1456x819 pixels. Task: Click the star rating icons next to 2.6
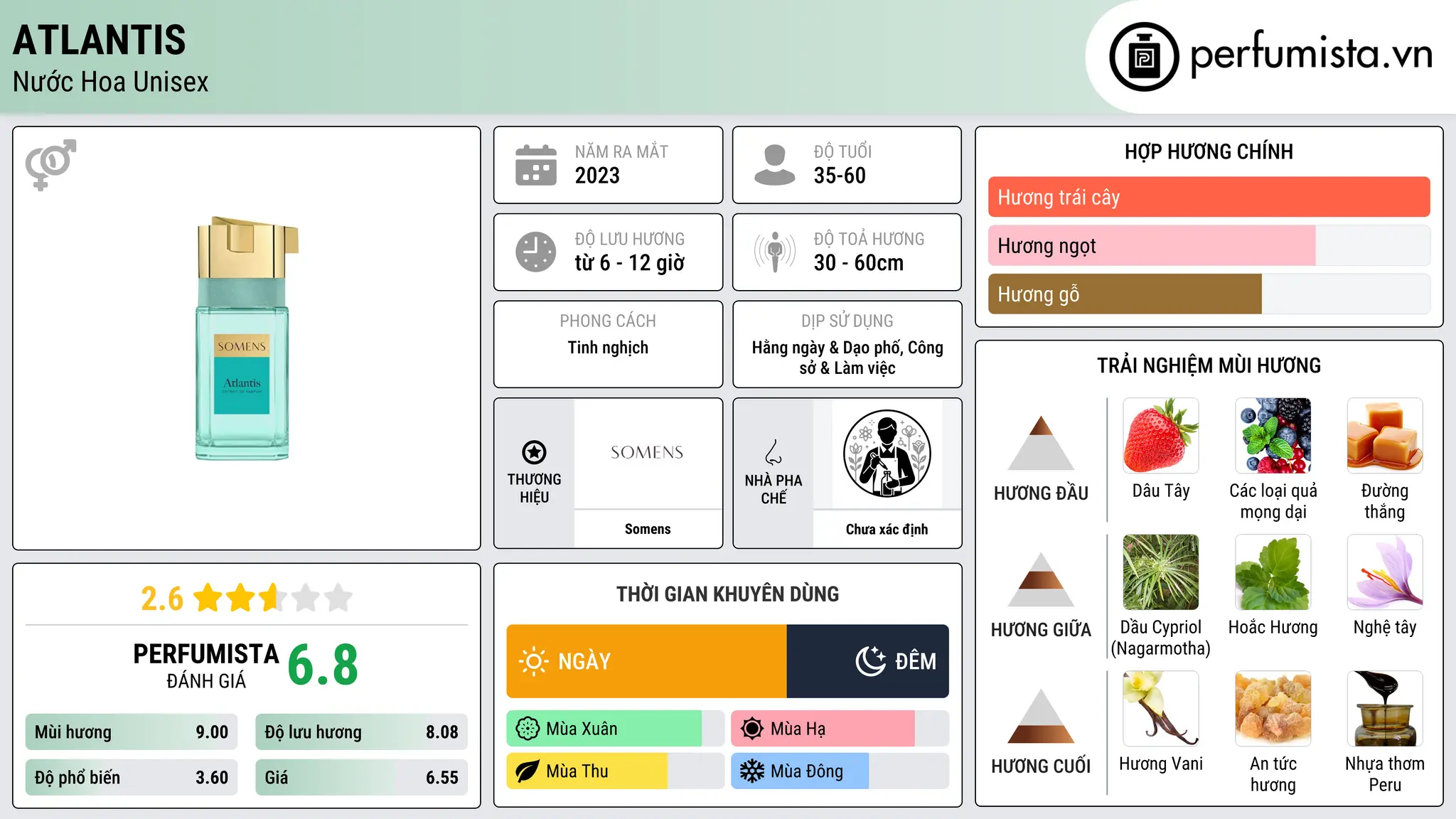point(273,598)
